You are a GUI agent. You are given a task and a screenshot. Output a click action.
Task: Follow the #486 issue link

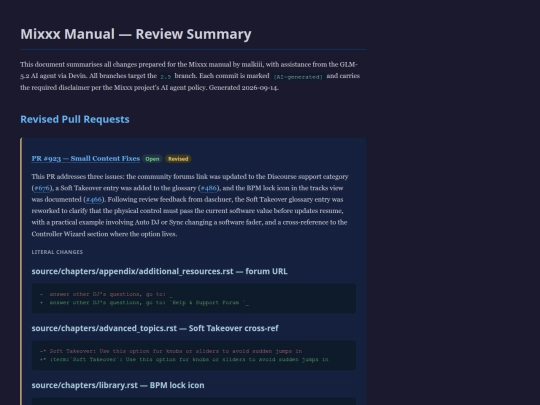(x=209, y=188)
